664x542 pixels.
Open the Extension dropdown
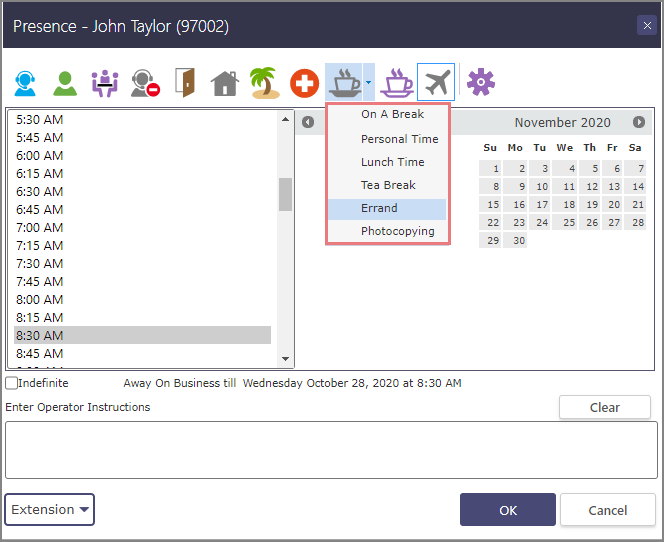click(x=50, y=509)
